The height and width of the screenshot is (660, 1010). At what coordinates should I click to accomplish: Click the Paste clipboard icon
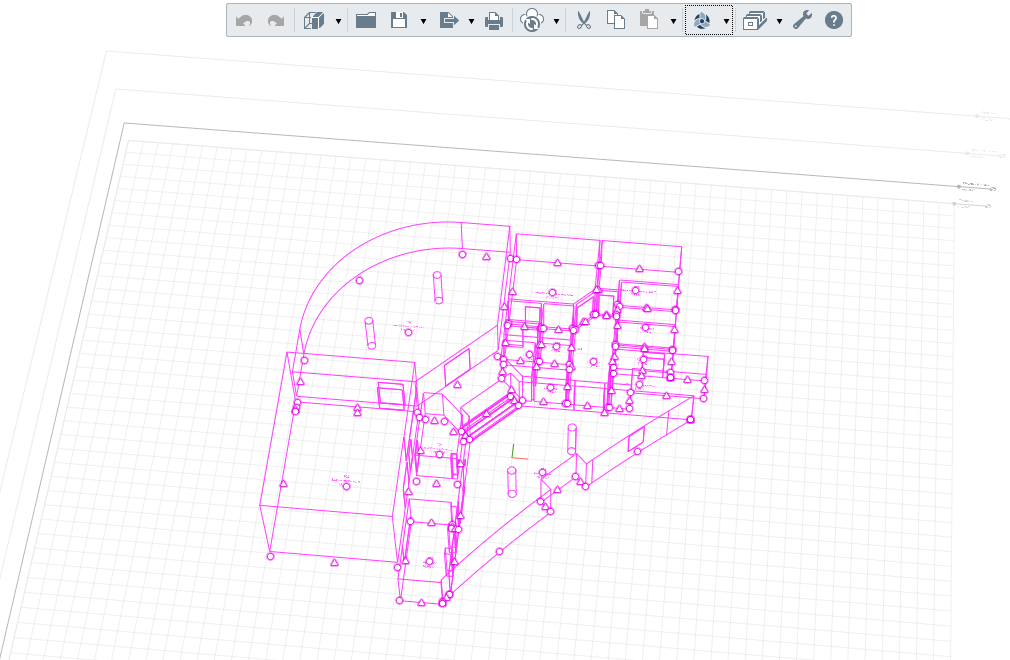(649, 21)
